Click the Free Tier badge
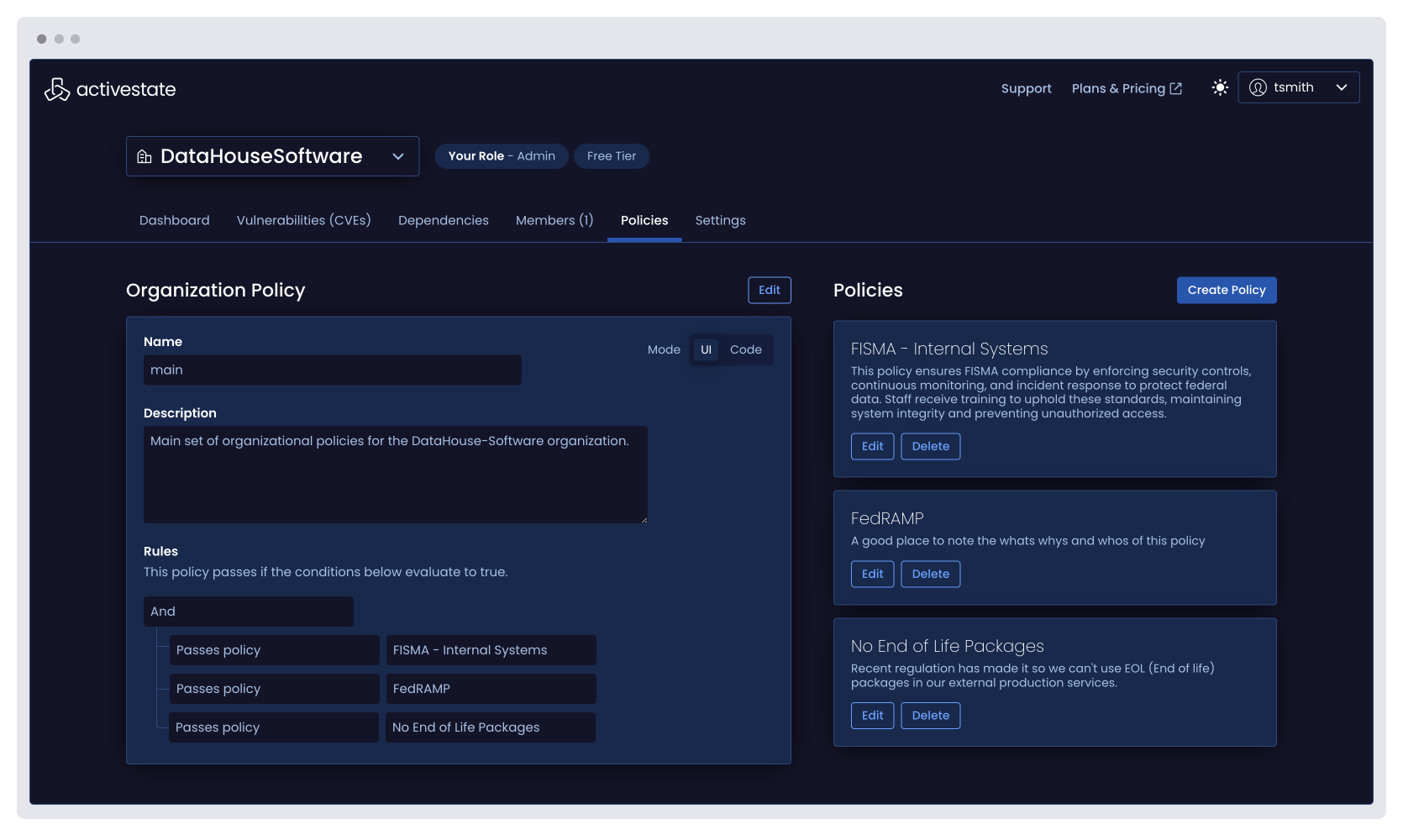This screenshot has height=840, width=1403. click(x=612, y=156)
